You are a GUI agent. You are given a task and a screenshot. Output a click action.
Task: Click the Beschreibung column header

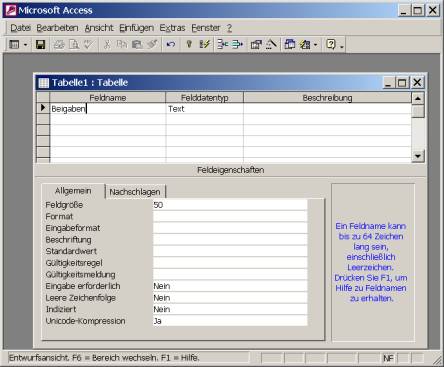[x=327, y=98]
